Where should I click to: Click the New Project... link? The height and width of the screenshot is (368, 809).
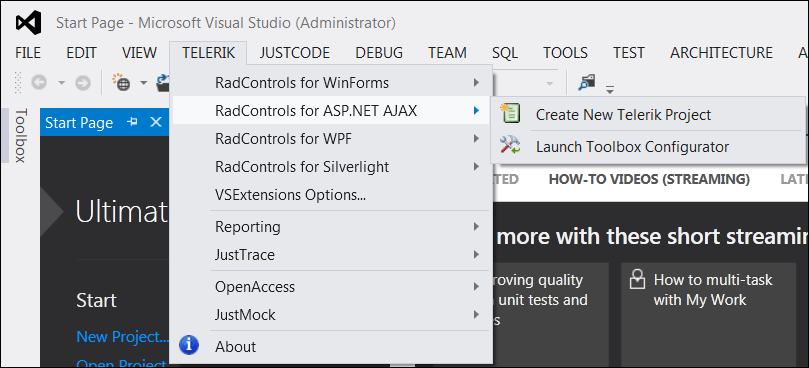(x=123, y=337)
